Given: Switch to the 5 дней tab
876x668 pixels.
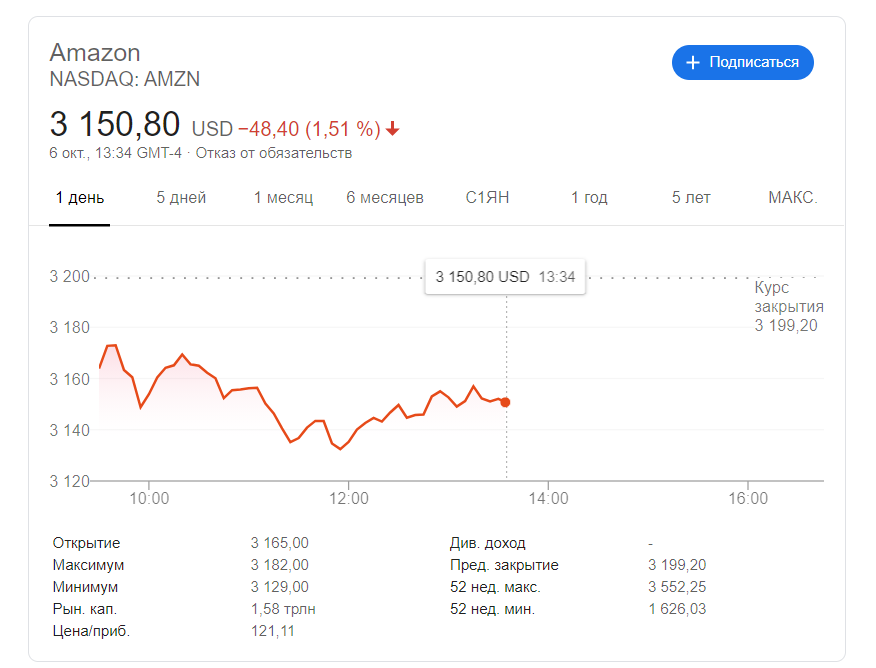Looking at the screenshot, I should click(181, 198).
